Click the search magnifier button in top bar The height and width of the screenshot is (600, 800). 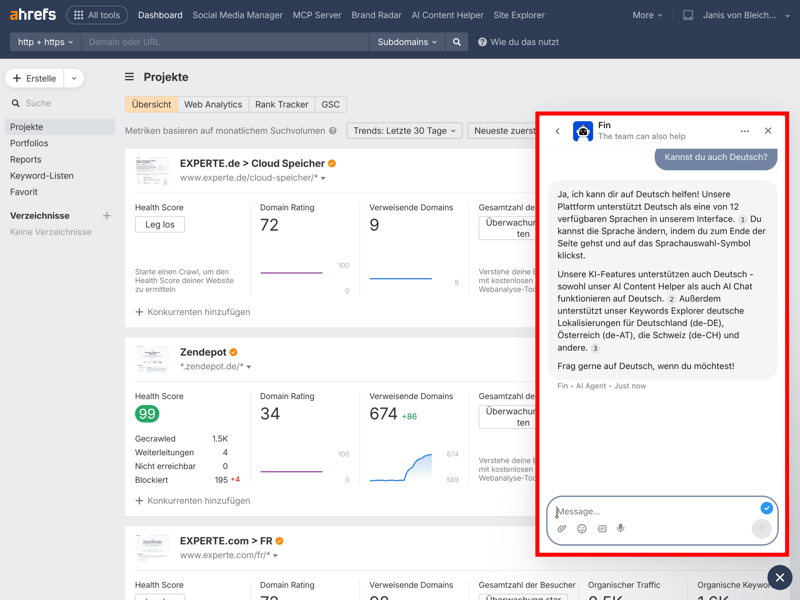point(457,42)
